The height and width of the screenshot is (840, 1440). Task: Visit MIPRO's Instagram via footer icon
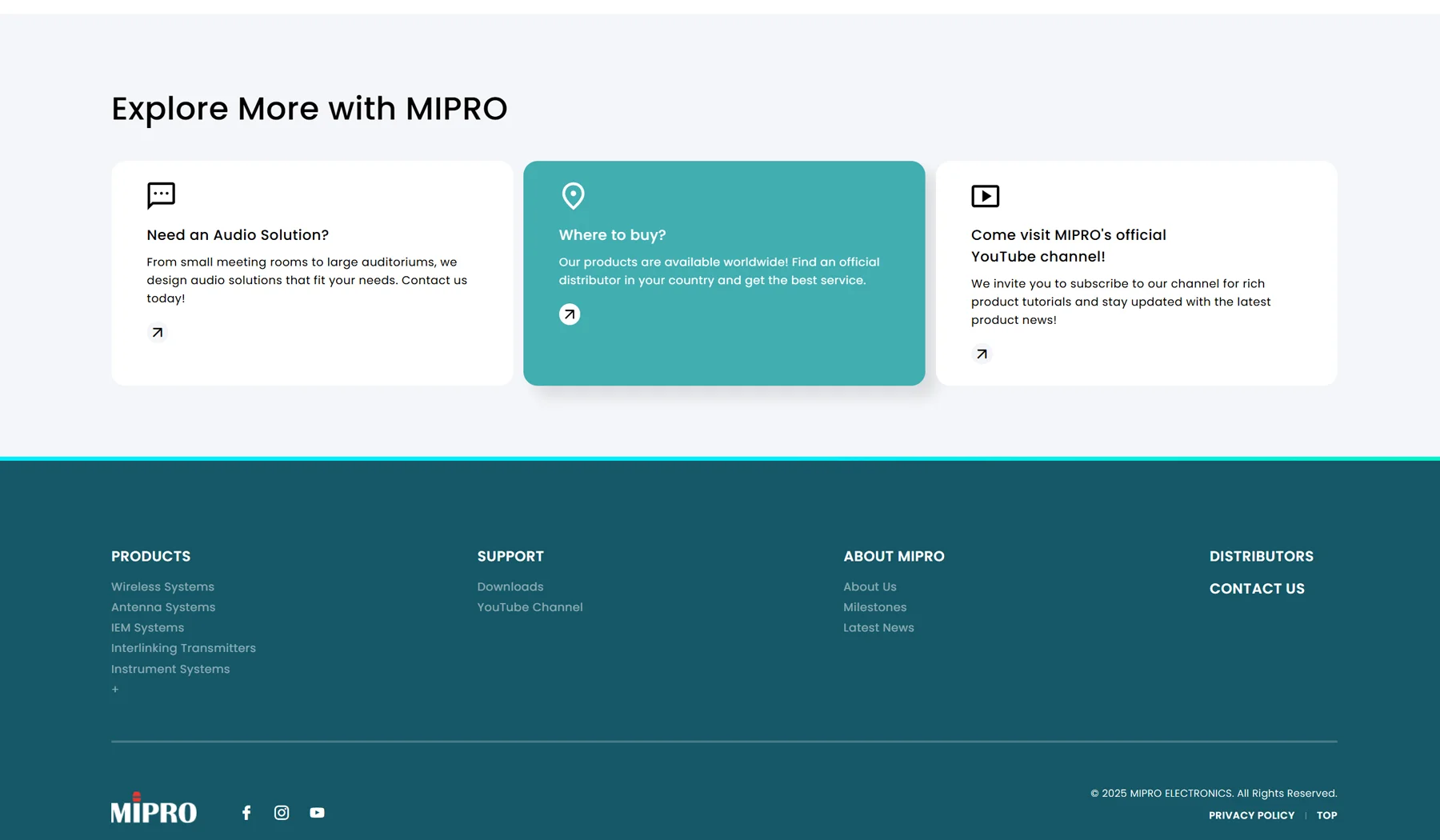282,813
